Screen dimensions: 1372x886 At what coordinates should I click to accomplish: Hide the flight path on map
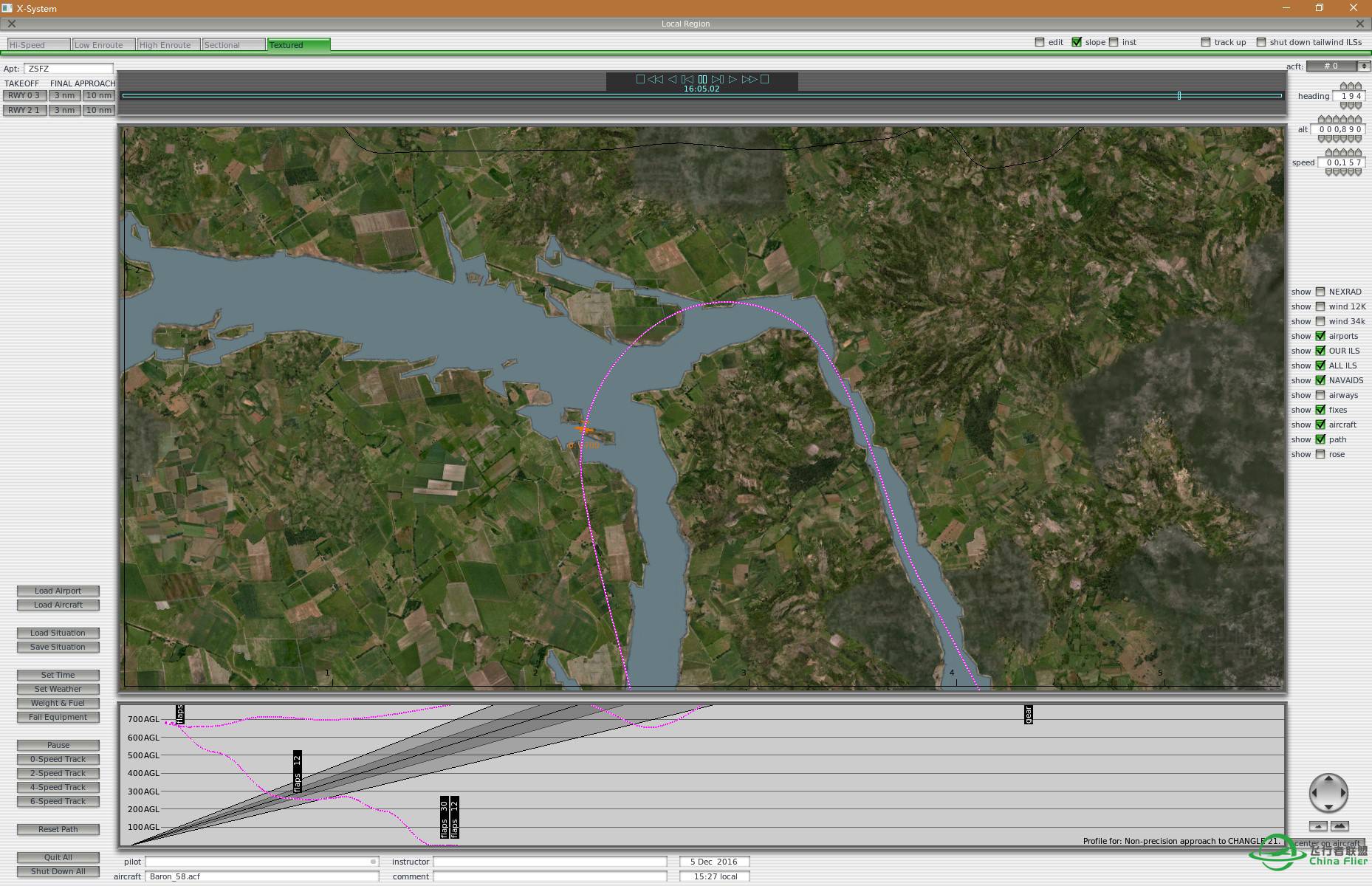click(1320, 439)
